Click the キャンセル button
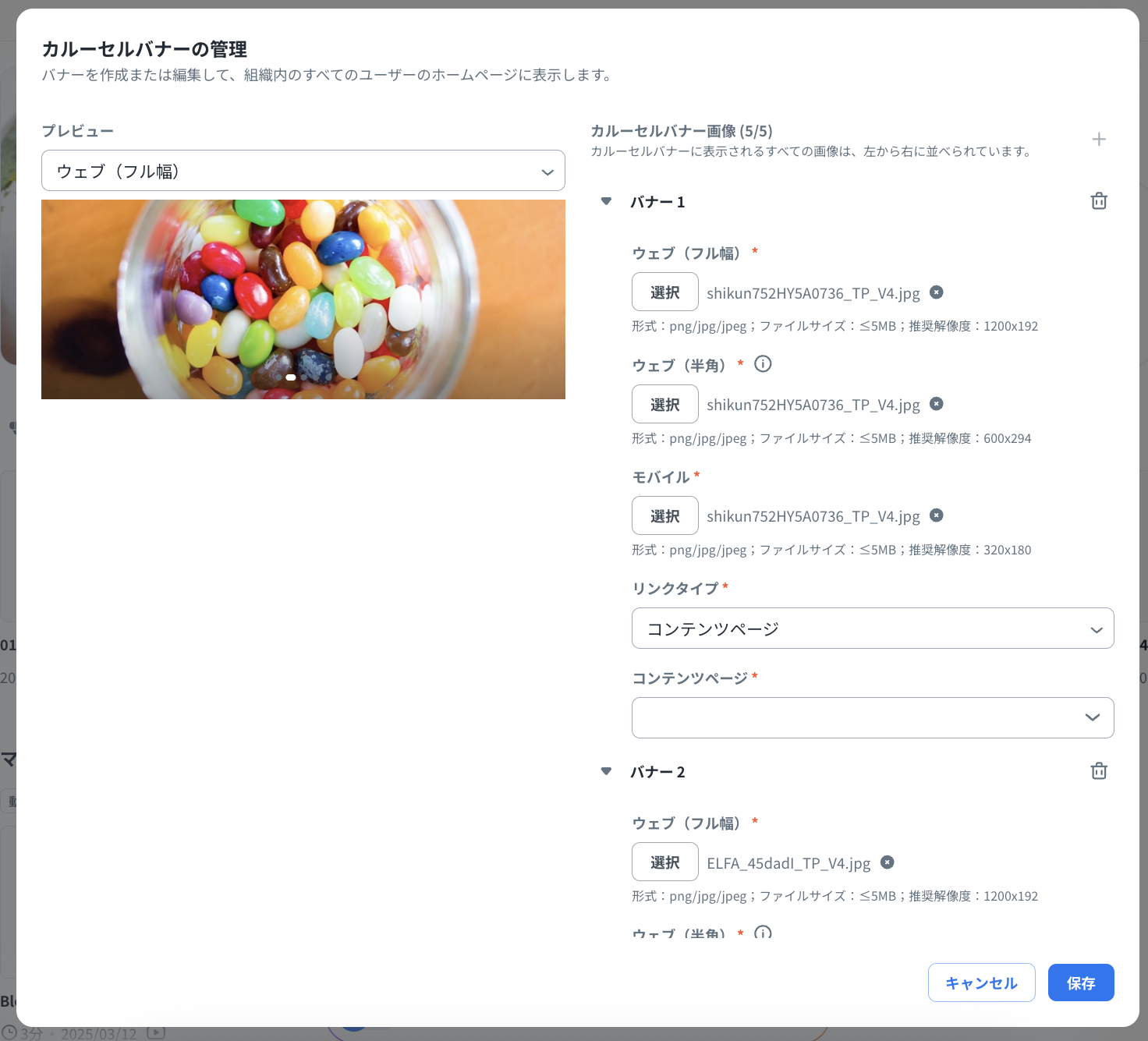The height and width of the screenshot is (1041, 1148). (x=981, y=983)
